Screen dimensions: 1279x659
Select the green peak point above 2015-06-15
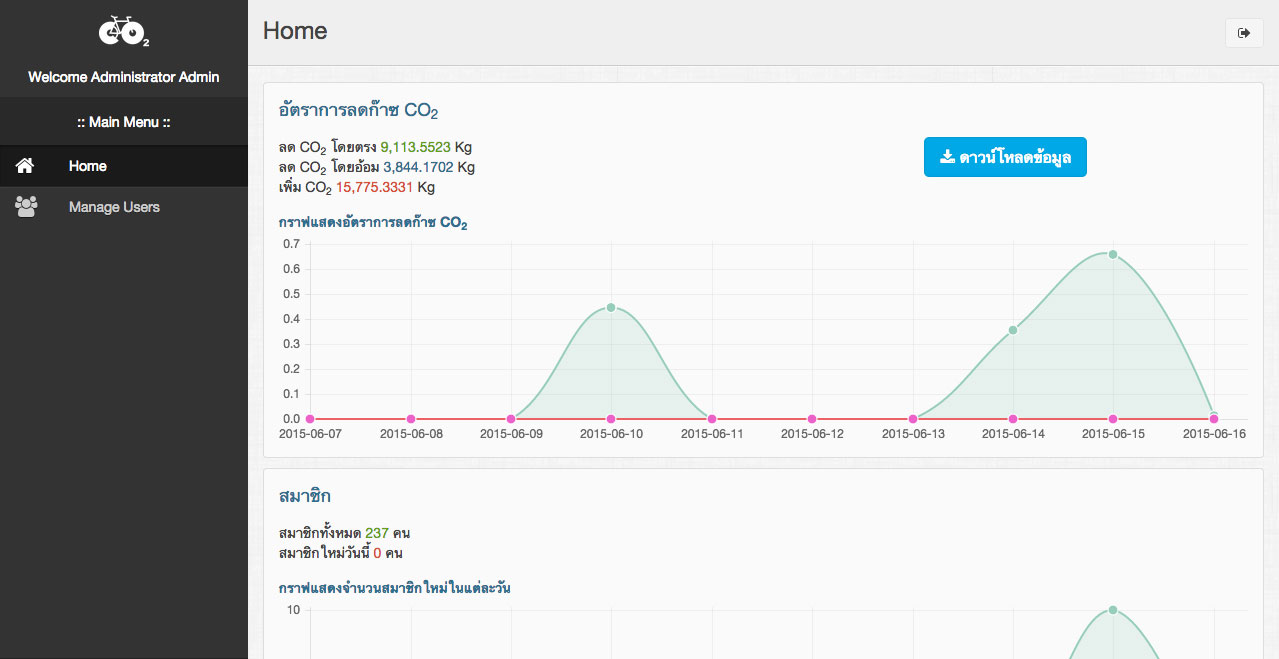1112,254
